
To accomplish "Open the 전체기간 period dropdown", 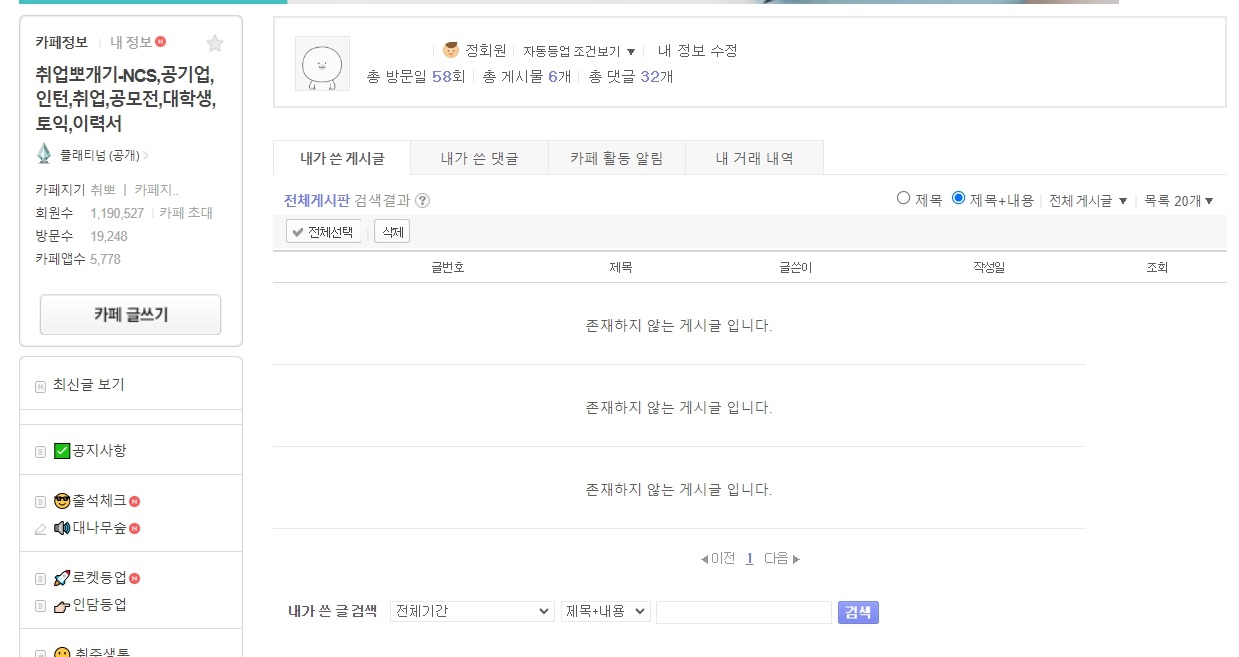I will pos(470,611).
